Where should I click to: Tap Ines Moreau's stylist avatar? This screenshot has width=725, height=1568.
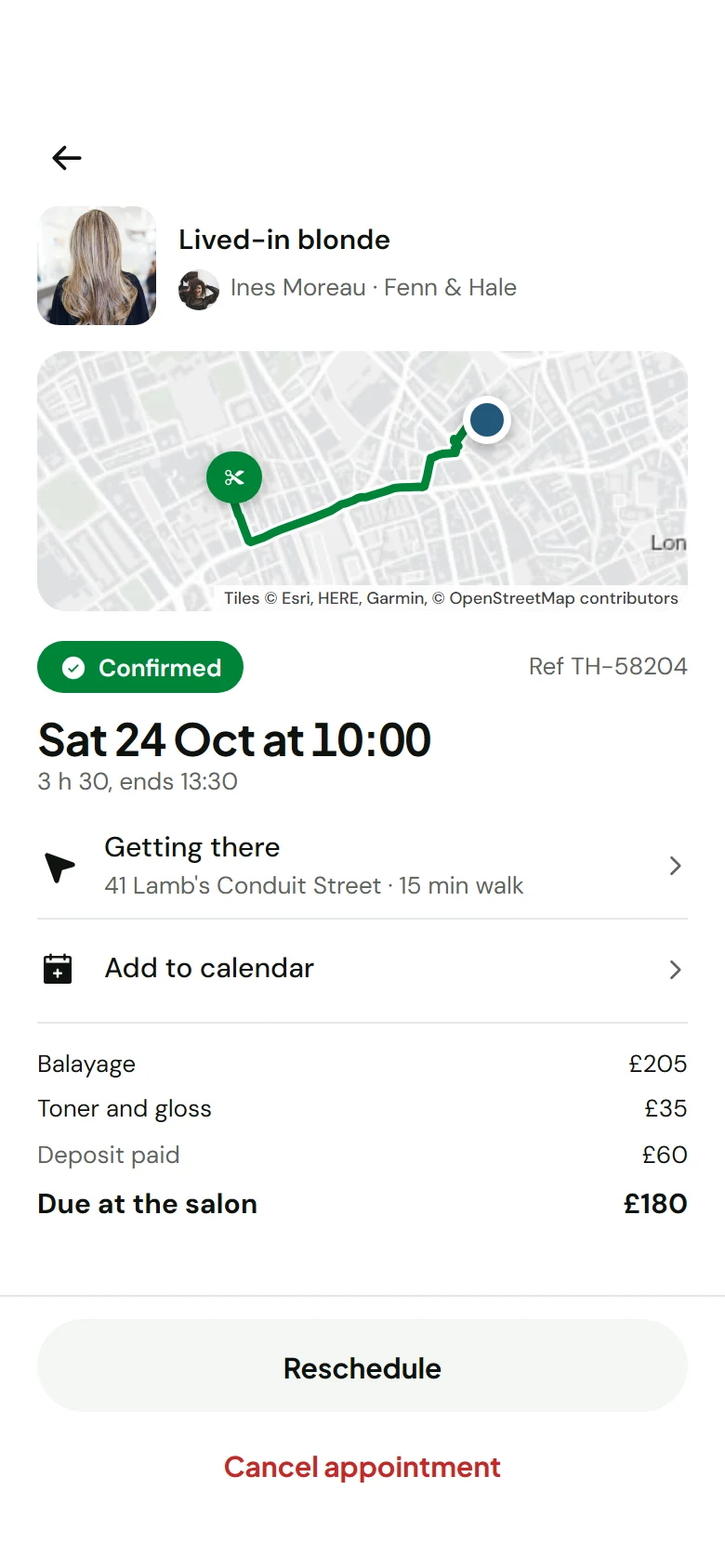(199, 290)
